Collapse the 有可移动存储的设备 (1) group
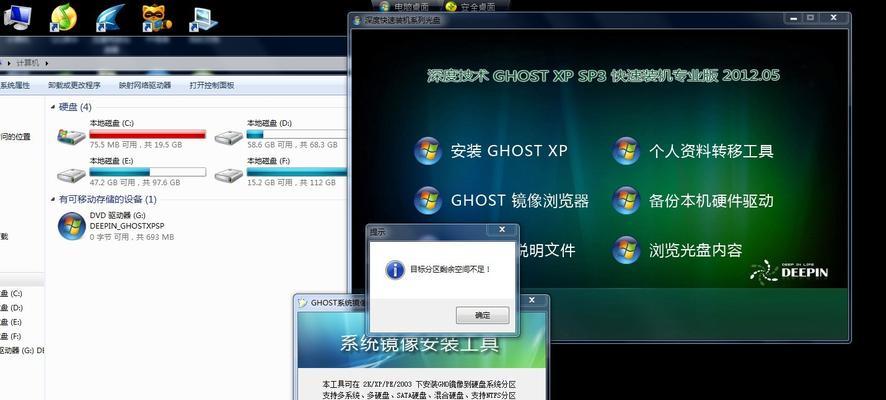886x400 pixels. [53, 199]
